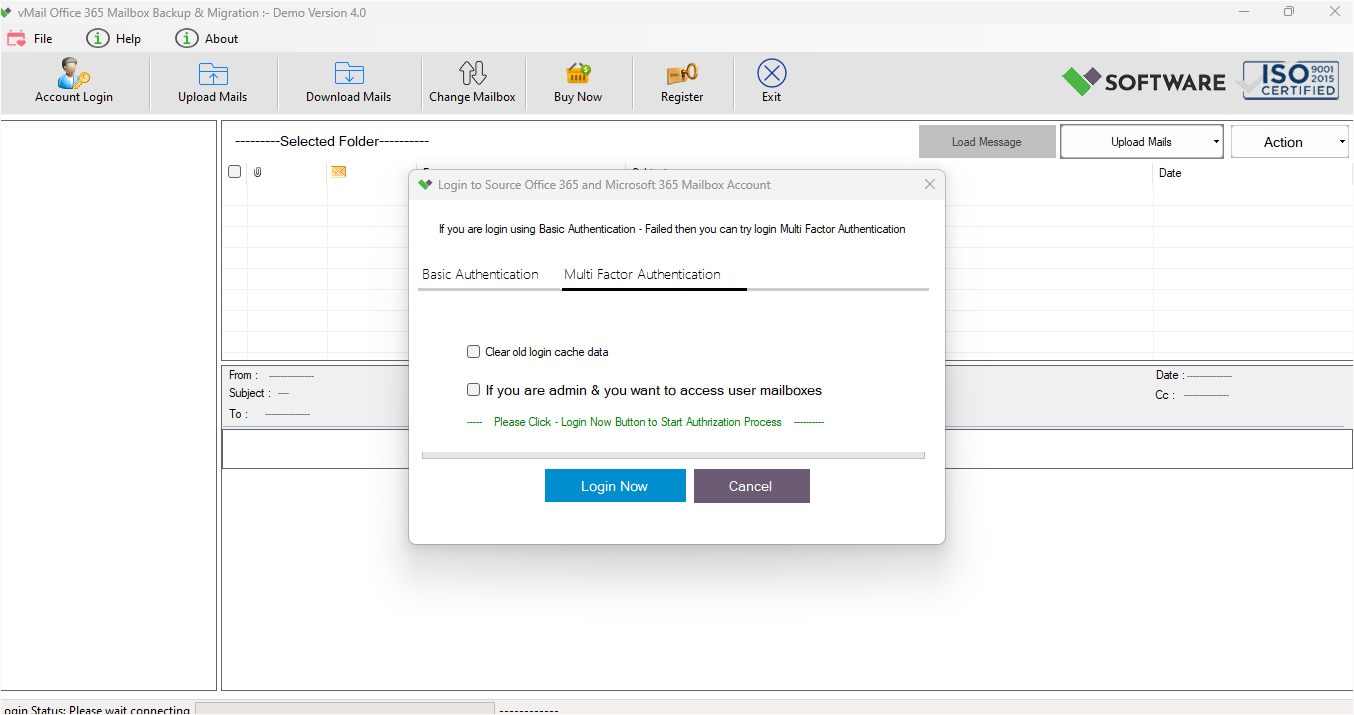The height and width of the screenshot is (715, 1354).
Task: Open the Account Login tool
Action: click(x=74, y=82)
